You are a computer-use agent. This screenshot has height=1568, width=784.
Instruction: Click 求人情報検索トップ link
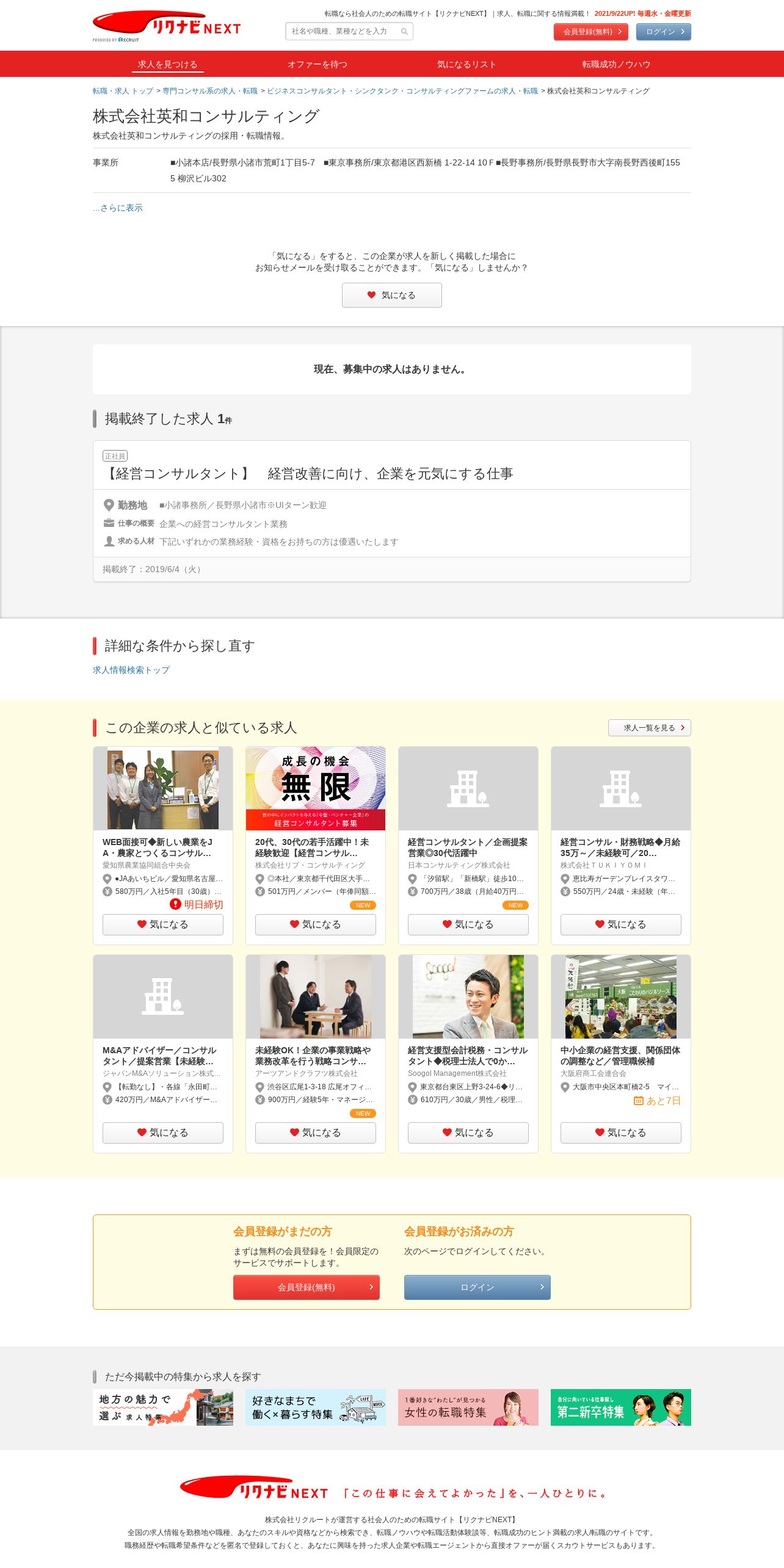(131, 670)
